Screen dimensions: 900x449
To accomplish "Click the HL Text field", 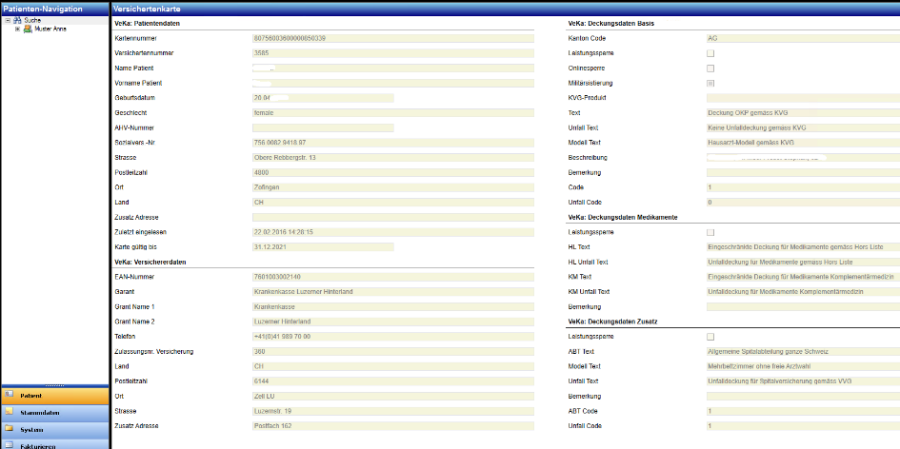I will (x=803, y=247).
